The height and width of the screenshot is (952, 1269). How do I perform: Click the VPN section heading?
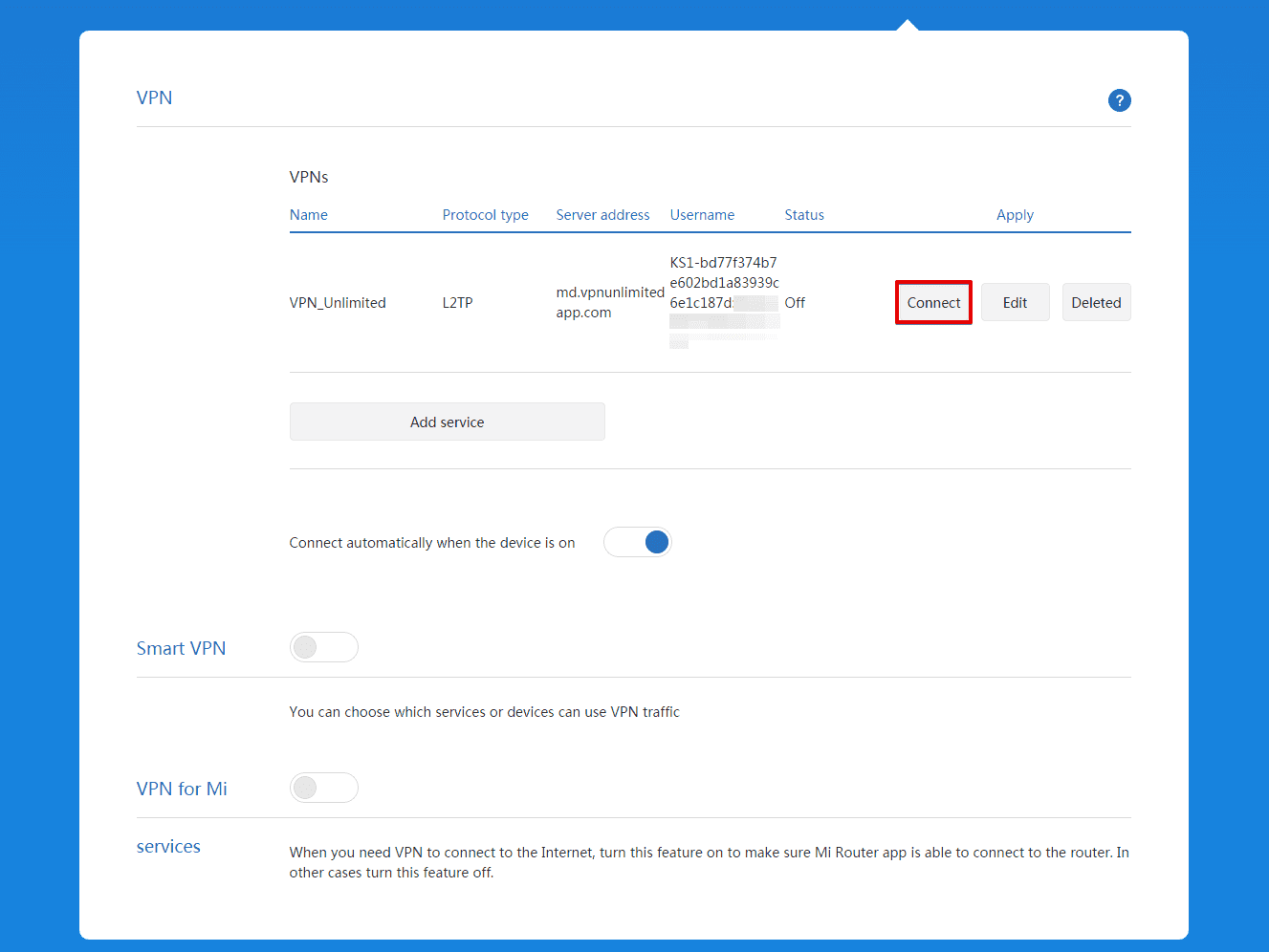point(154,97)
